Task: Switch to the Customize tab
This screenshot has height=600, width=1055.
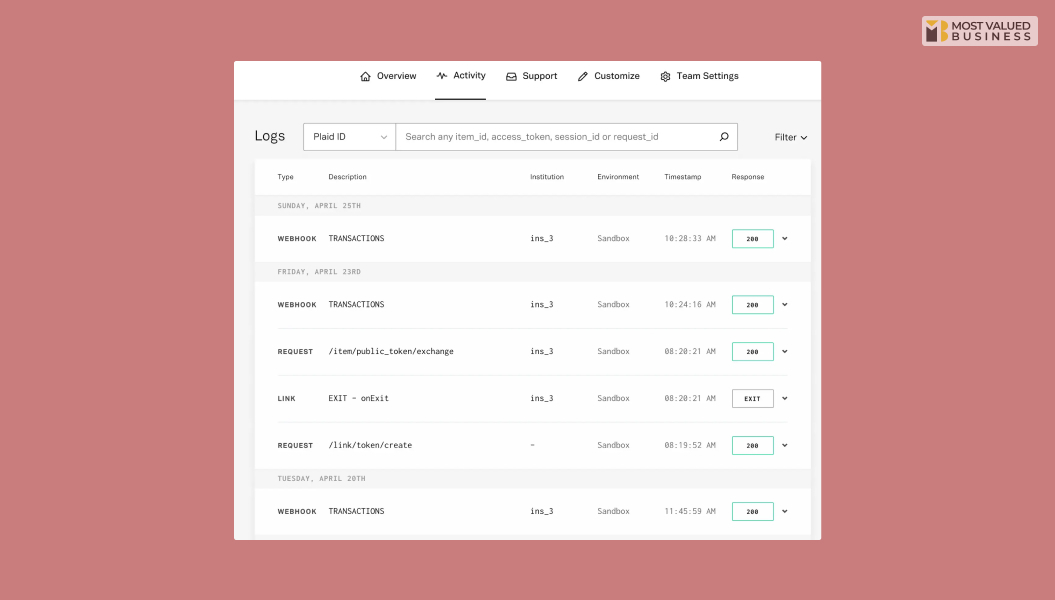Action: tap(608, 76)
